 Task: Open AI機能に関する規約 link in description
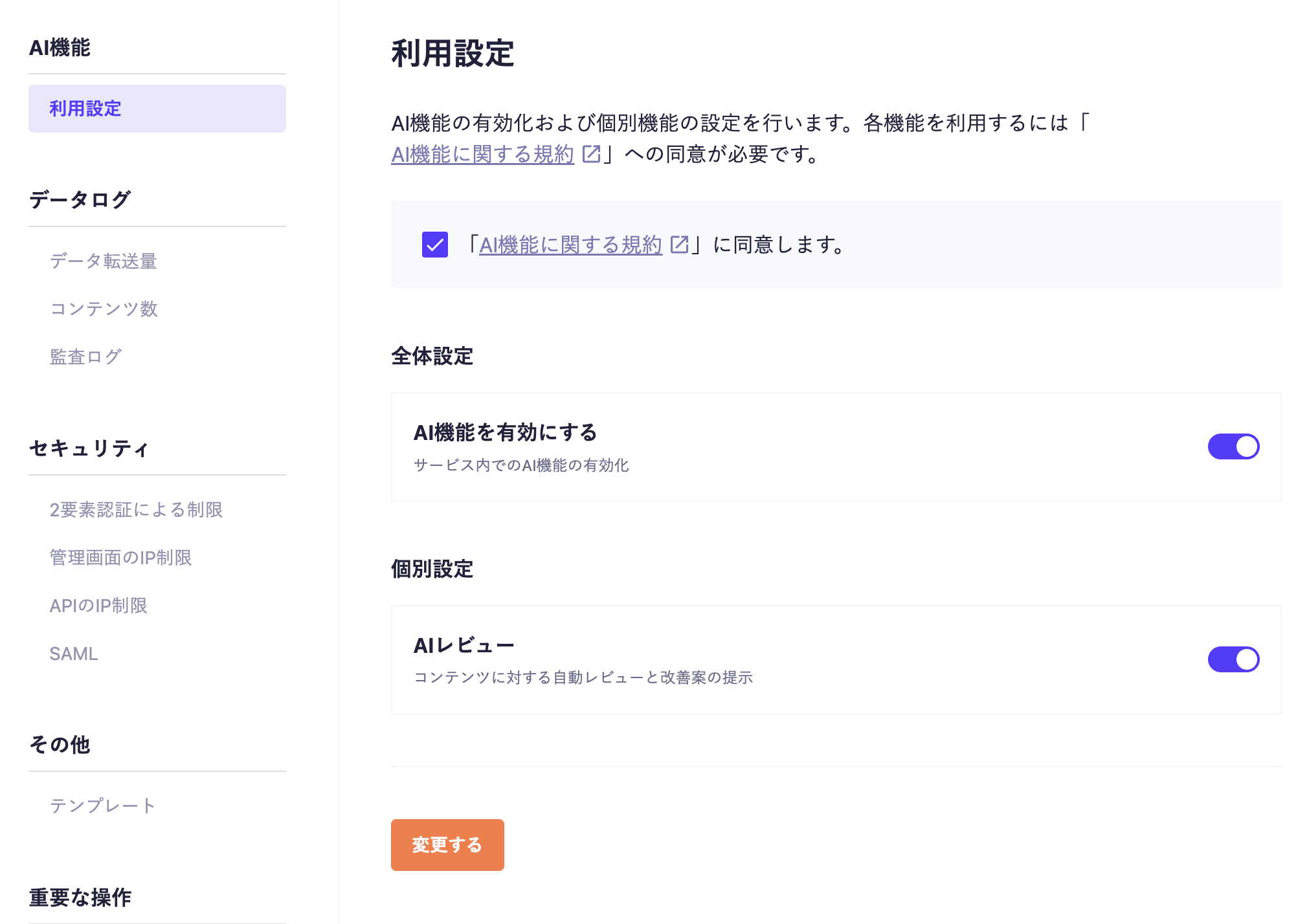point(482,154)
